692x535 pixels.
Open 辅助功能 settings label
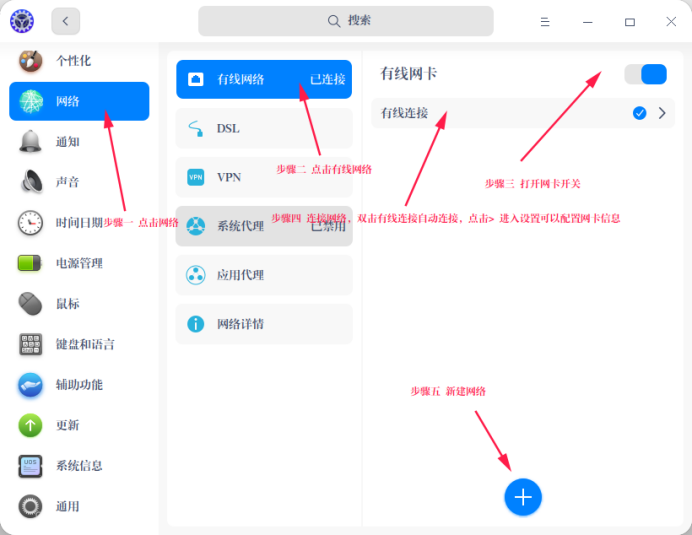click(x=79, y=385)
